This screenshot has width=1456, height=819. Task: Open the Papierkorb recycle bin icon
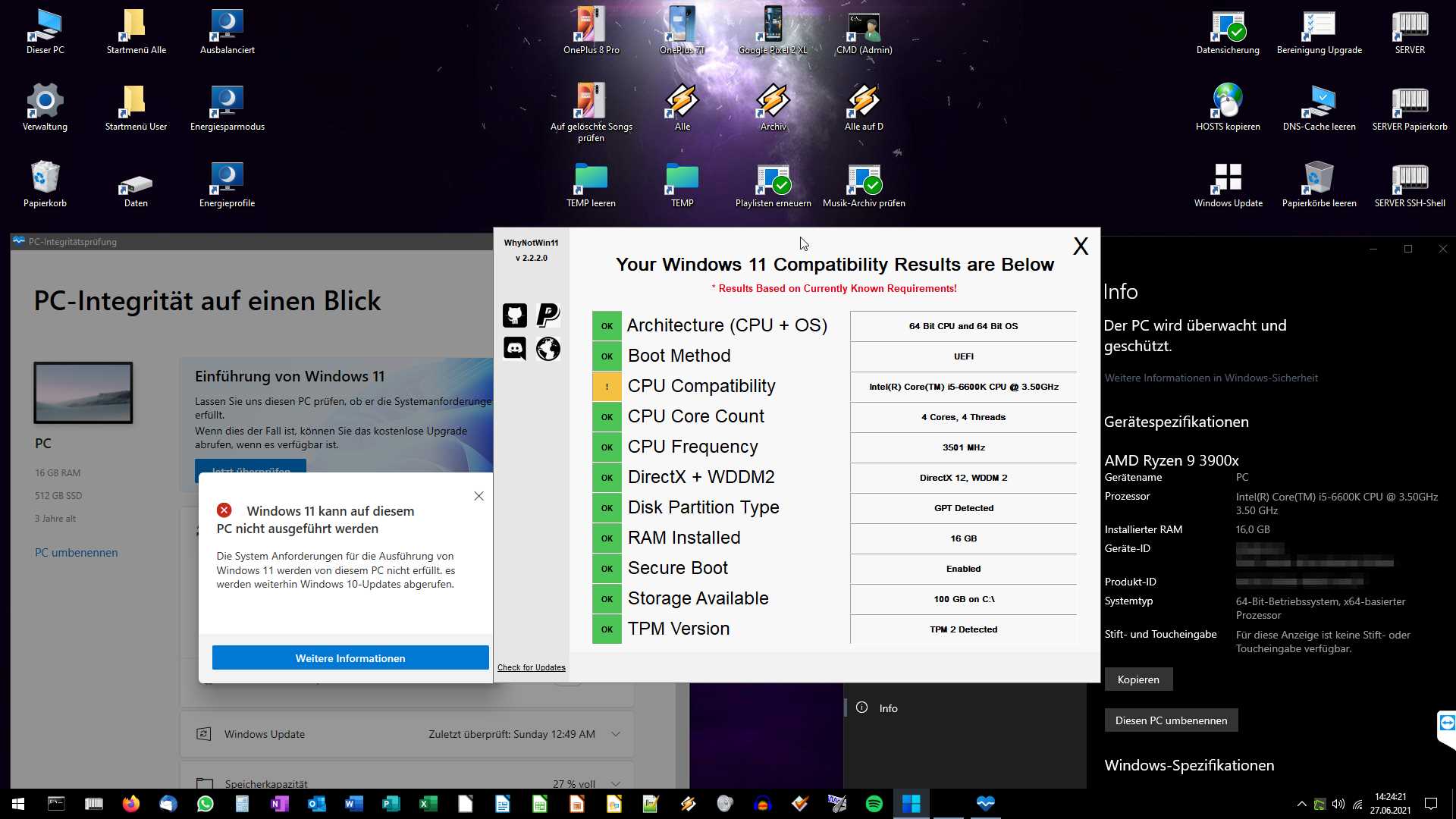(45, 184)
